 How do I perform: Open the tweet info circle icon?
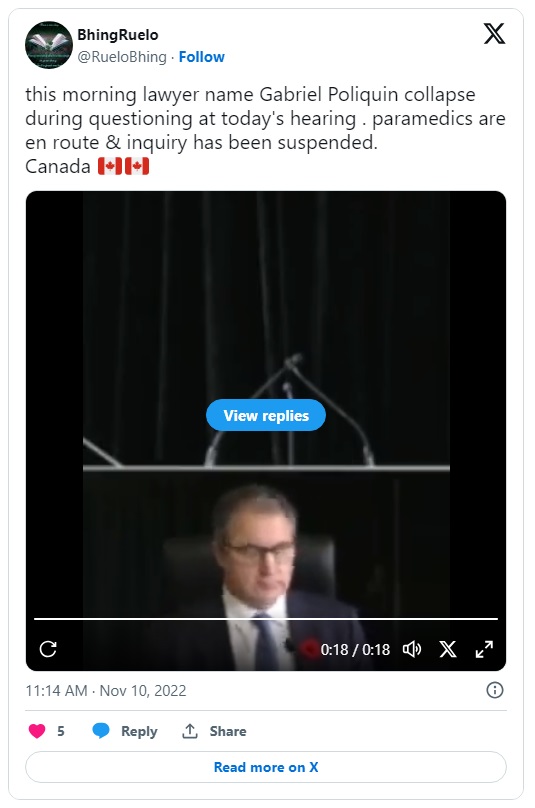(x=495, y=690)
